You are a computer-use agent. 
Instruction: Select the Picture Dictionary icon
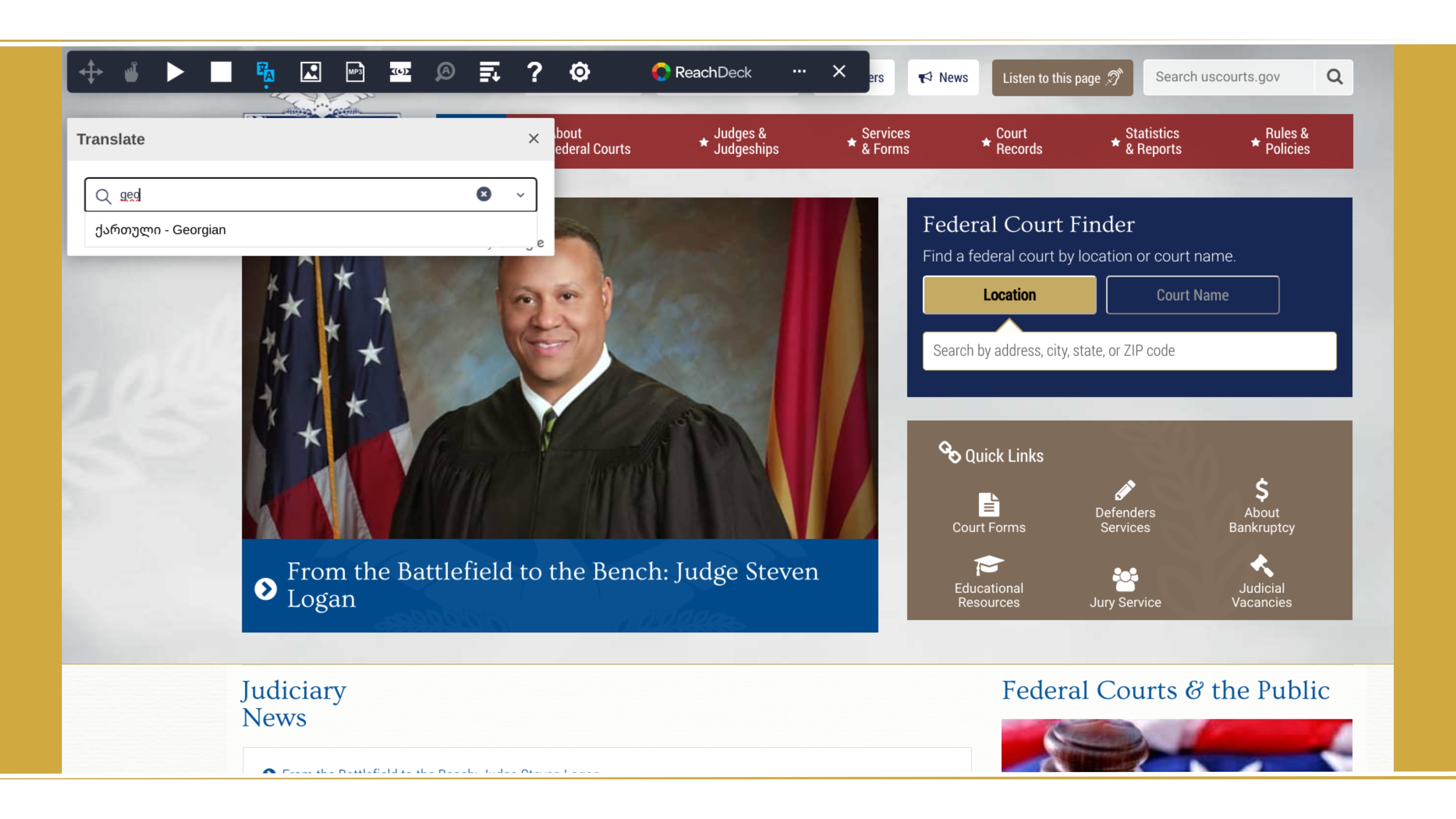310,72
